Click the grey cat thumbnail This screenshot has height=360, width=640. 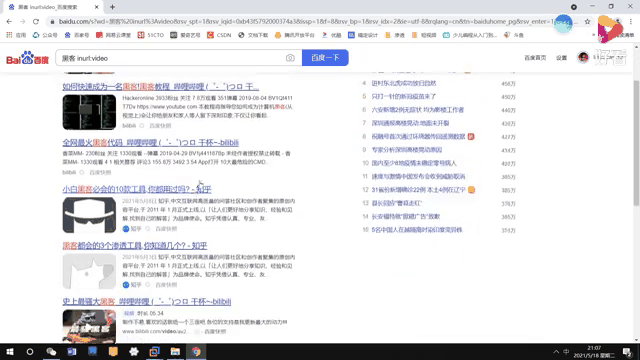(x=89, y=271)
